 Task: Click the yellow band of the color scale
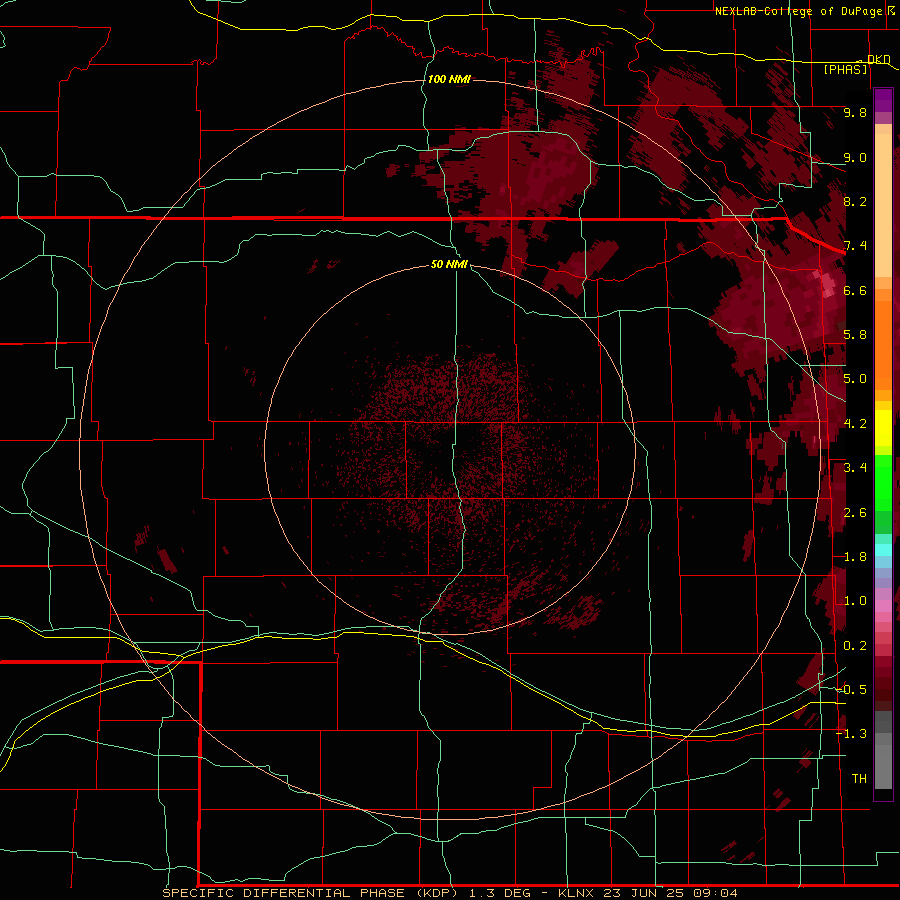point(883,428)
